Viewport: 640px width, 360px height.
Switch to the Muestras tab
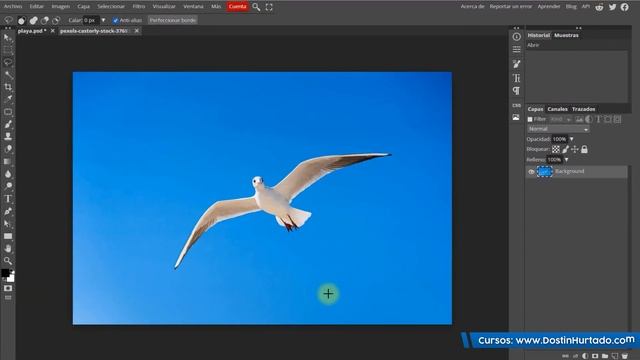566,36
